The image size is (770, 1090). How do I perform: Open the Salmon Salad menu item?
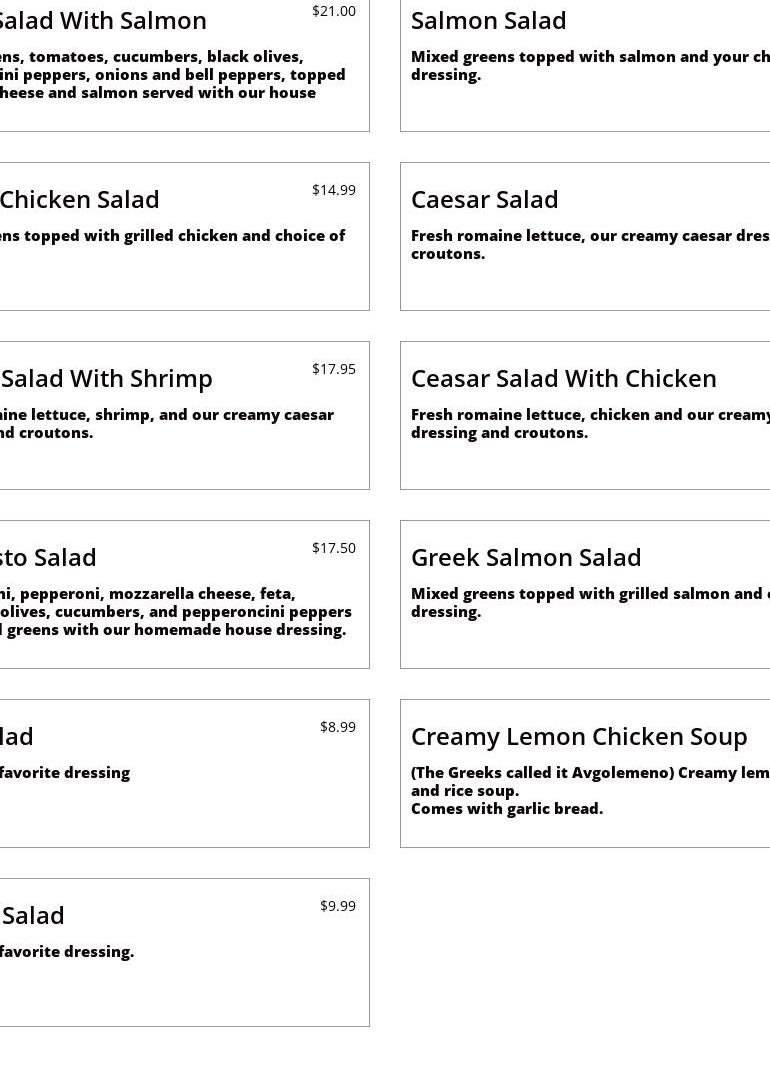coord(488,21)
